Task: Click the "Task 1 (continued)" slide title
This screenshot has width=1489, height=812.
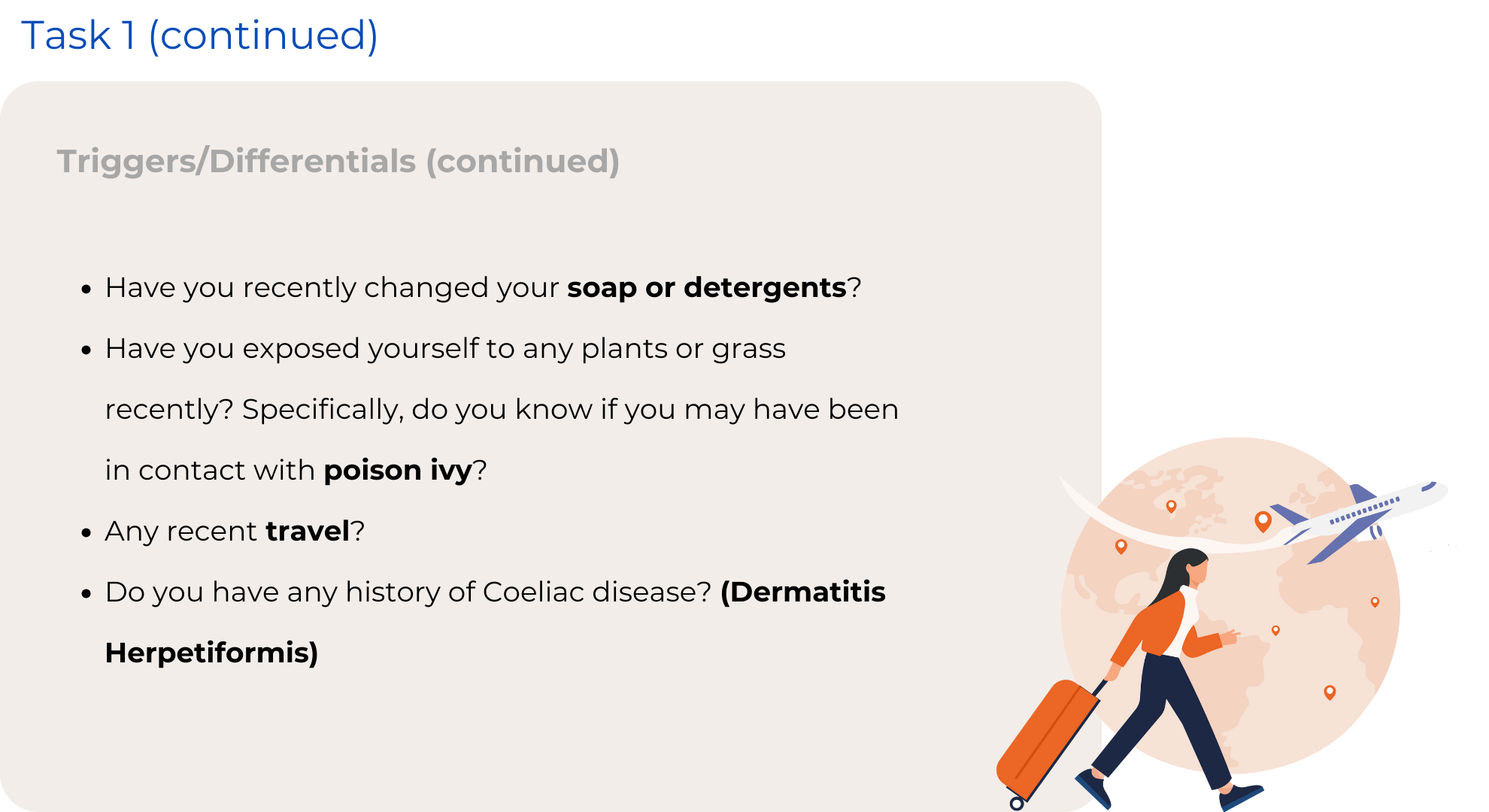Action: coord(199,35)
